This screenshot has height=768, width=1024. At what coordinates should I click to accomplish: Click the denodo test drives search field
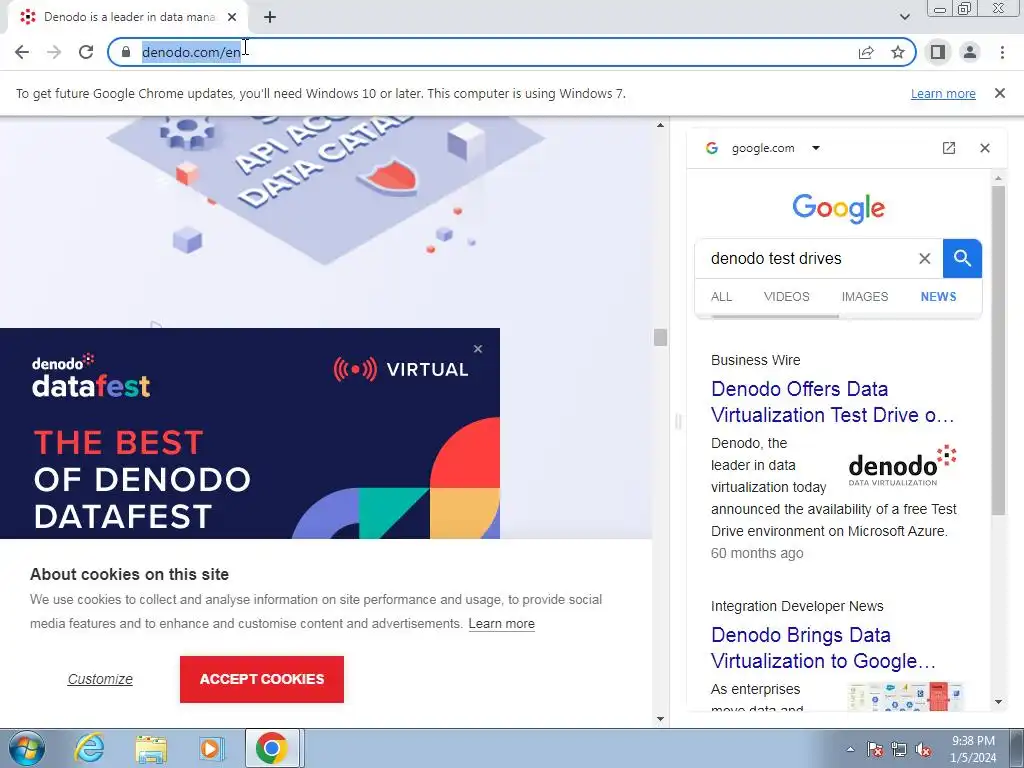coord(810,259)
